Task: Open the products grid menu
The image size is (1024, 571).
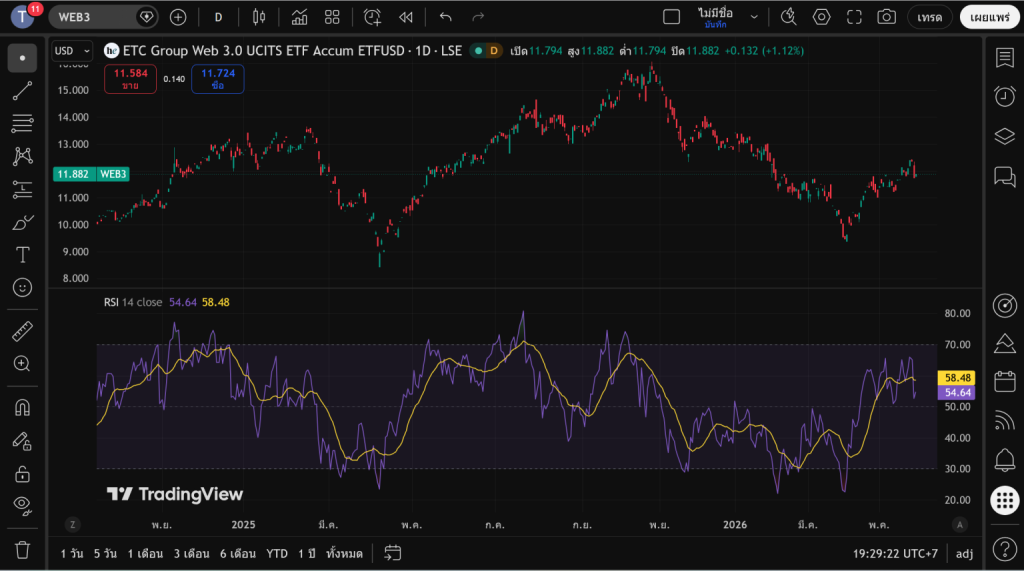Action: pyautogui.click(x=1004, y=500)
